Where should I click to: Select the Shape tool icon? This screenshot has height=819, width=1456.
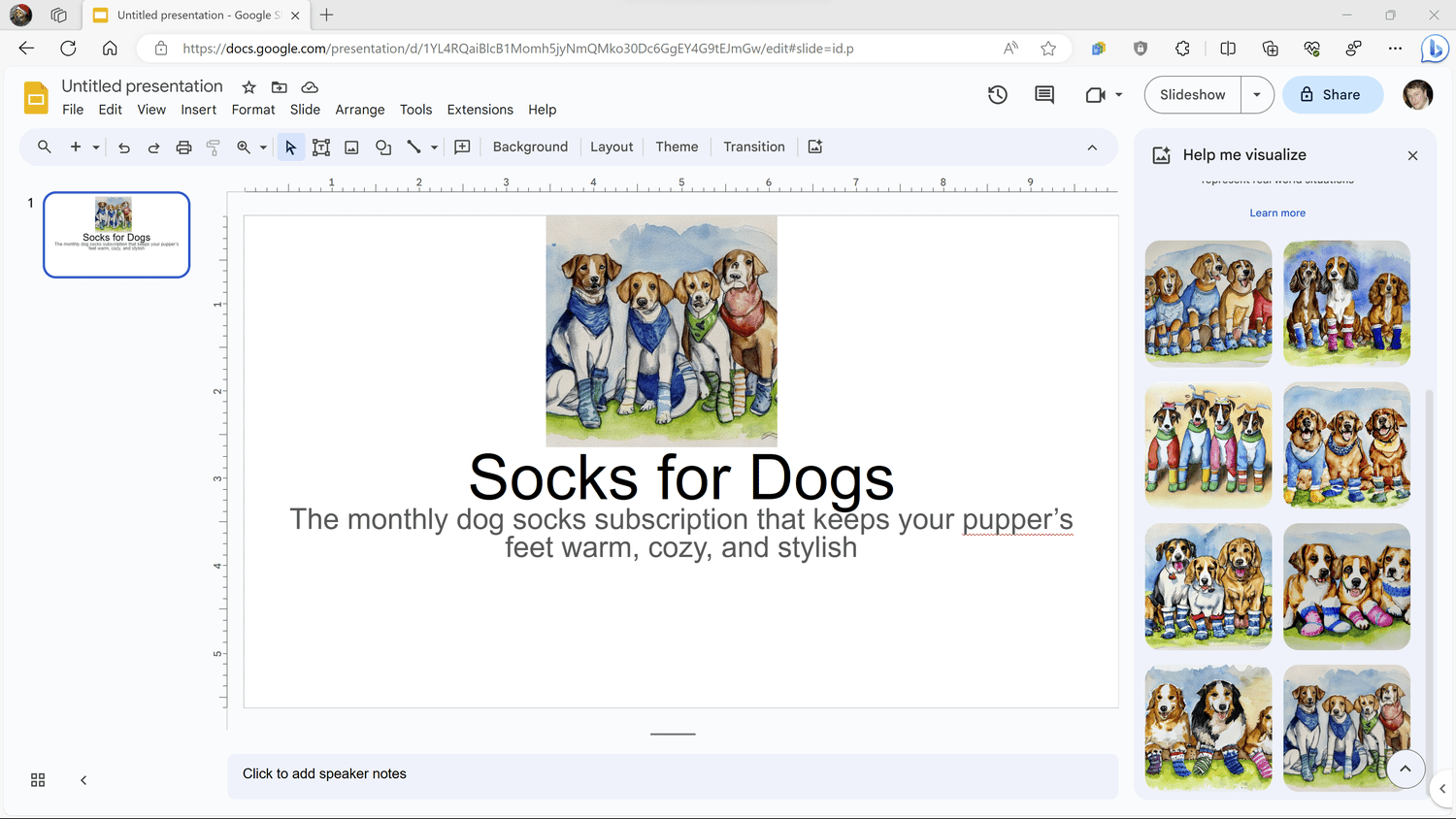point(383,147)
